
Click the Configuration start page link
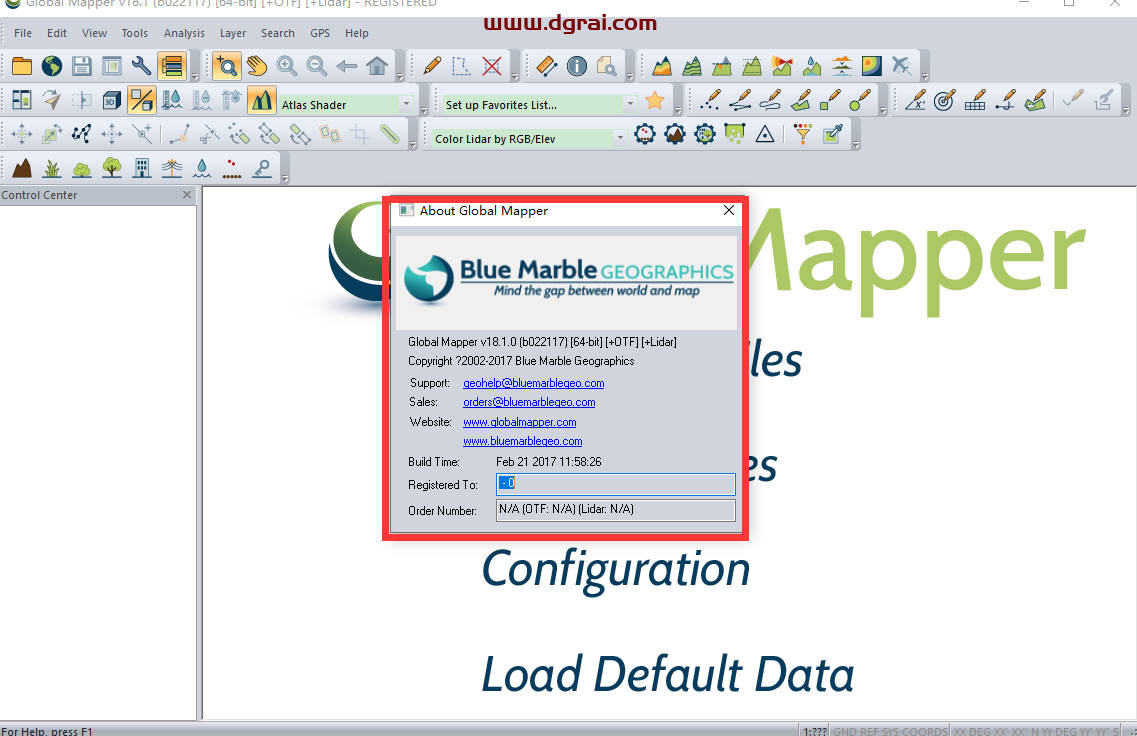616,570
